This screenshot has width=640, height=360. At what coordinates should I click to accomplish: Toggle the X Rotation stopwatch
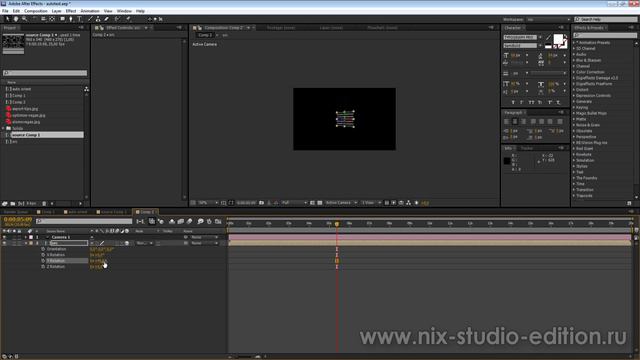43,255
